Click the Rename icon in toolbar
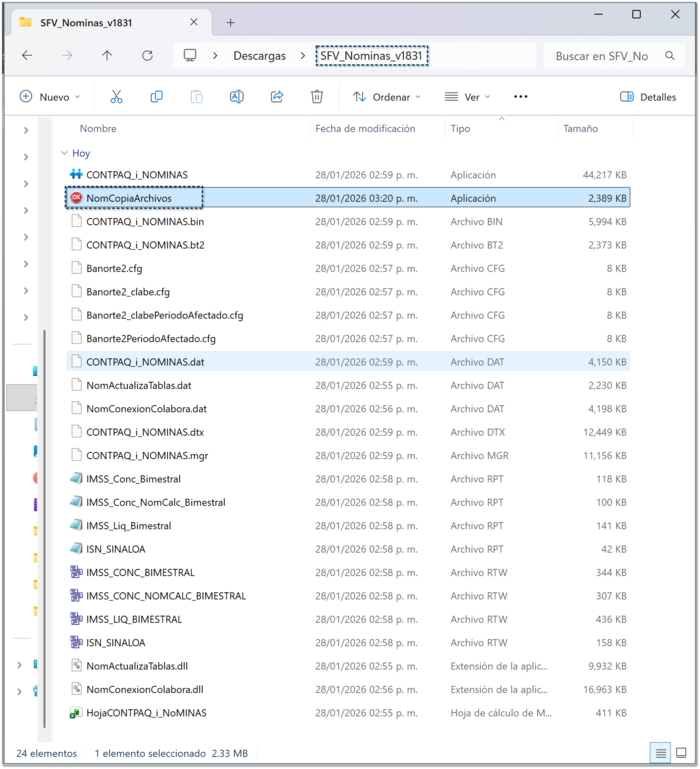Viewport: 700px width, 769px height. (x=236, y=97)
